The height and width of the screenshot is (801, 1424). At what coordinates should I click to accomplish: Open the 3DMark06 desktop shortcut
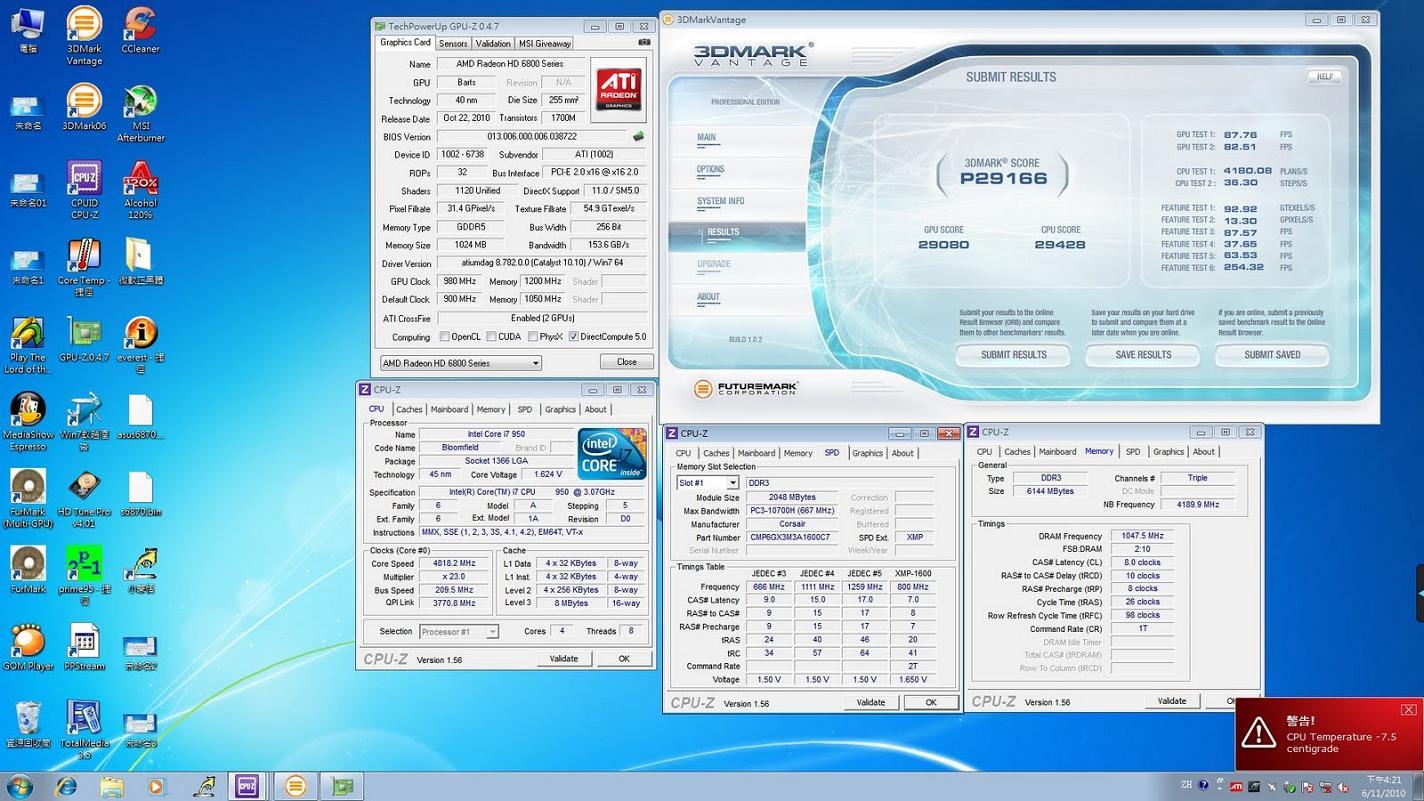(x=84, y=107)
